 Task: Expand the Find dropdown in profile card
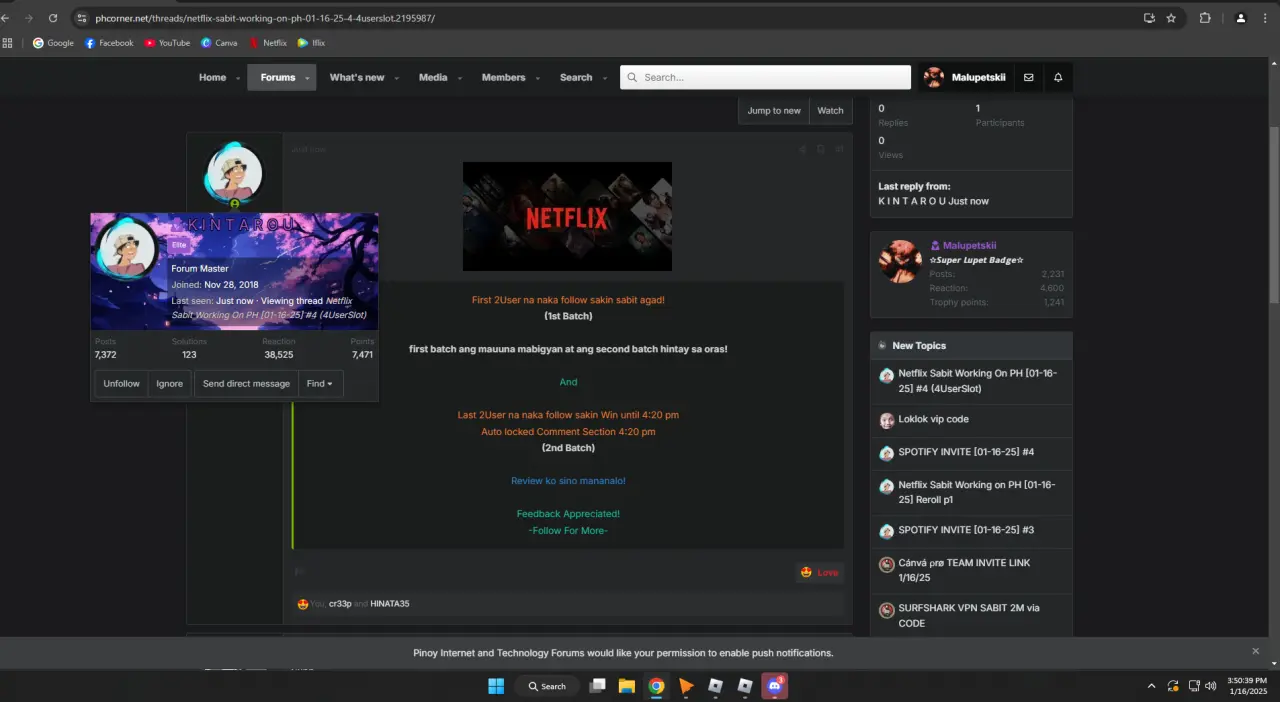click(320, 383)
